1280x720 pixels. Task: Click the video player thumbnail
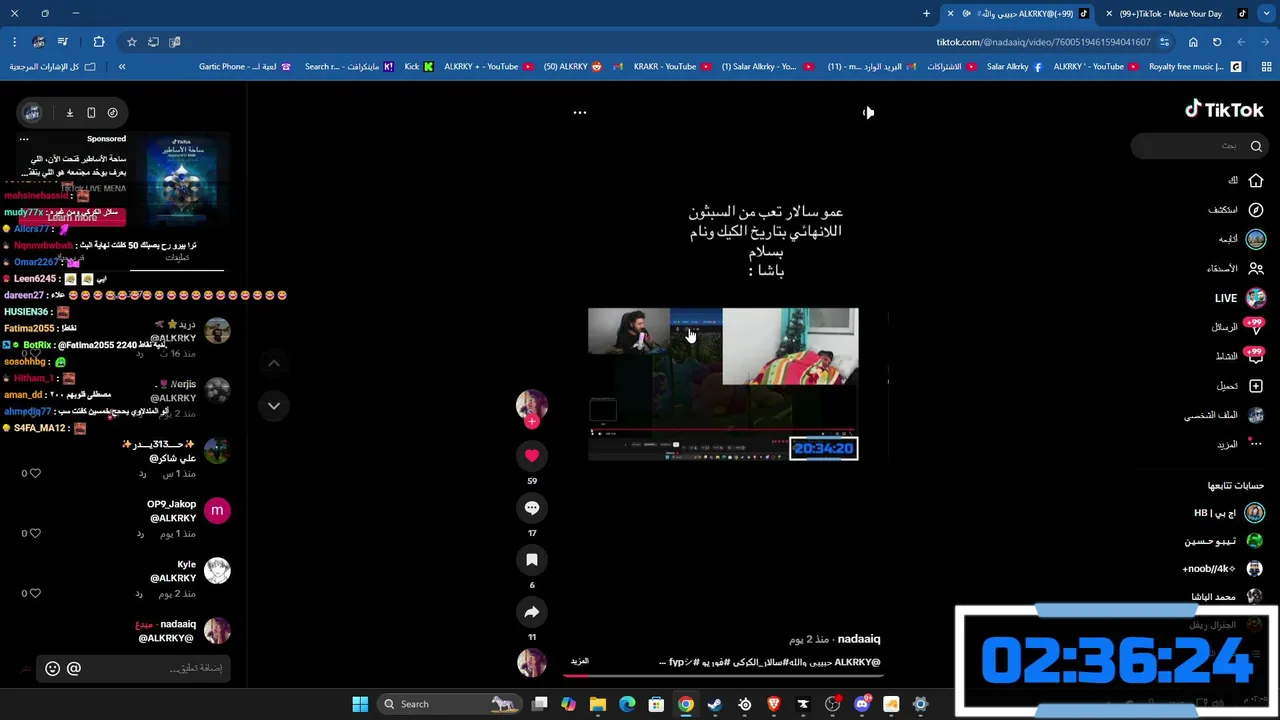(723, 384)
